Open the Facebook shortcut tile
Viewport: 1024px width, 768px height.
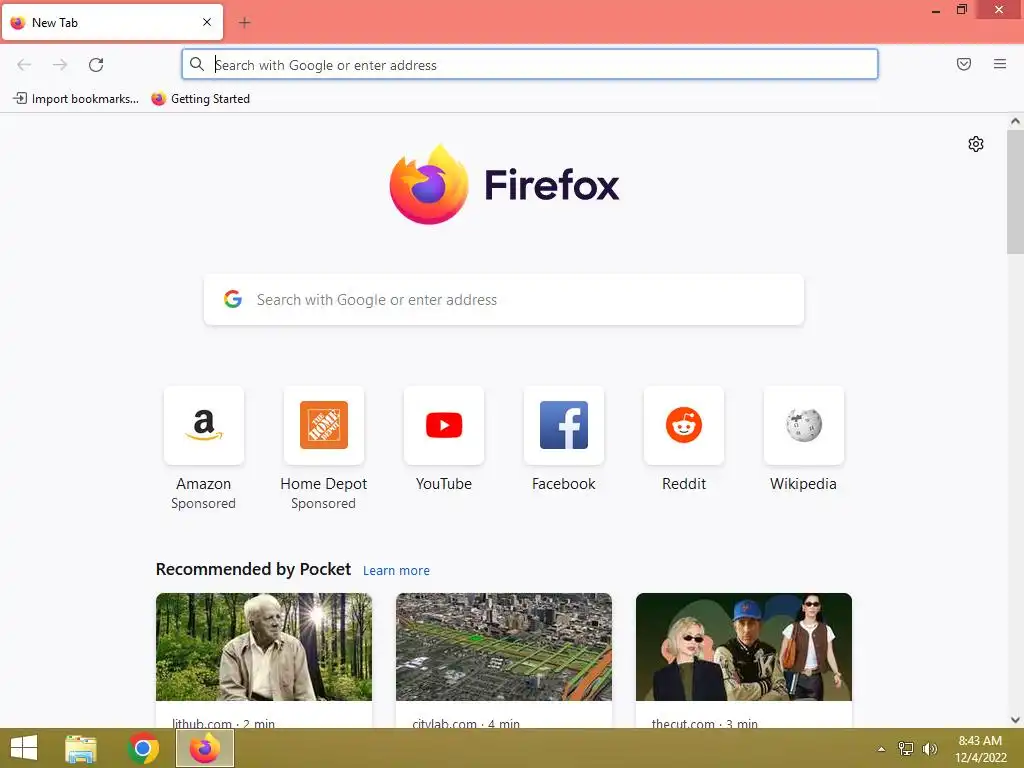point(564,425)
